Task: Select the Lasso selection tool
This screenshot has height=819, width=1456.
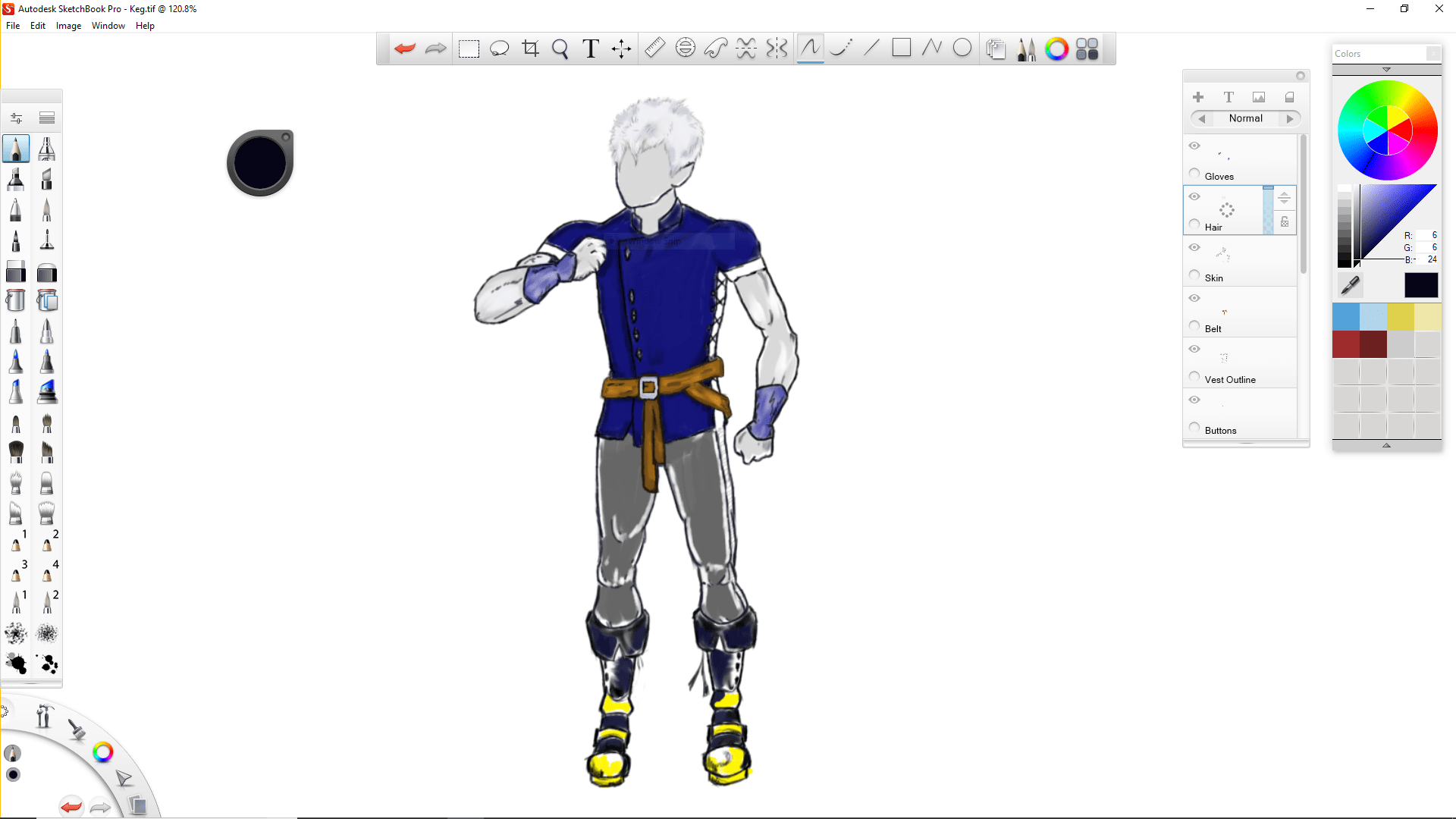Action: (499, 49)
